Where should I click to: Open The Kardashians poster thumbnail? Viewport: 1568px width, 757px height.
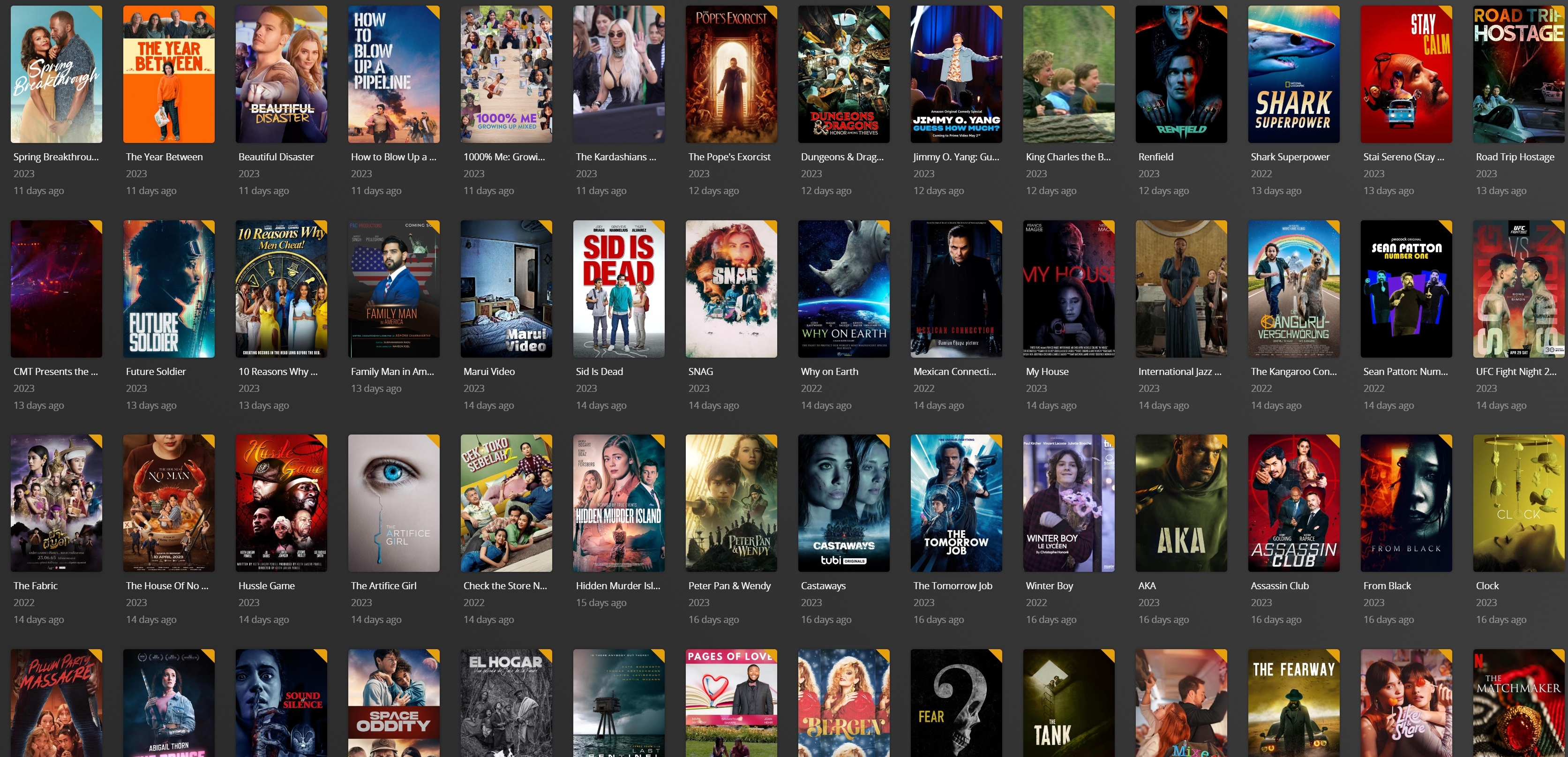[x=619, y=74]
